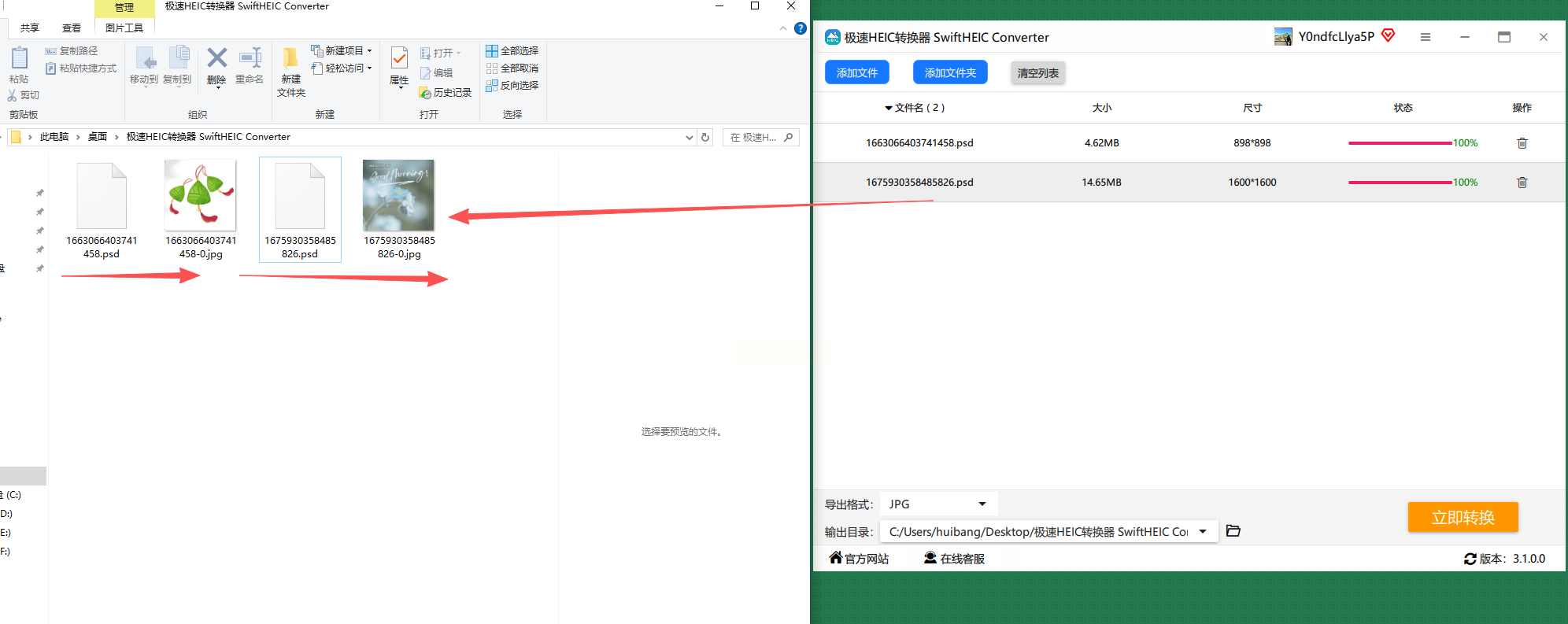Open the export format JPG dropdown
Screen dimensions: 1568x624
pyautogui.click(x=938, y=504)
